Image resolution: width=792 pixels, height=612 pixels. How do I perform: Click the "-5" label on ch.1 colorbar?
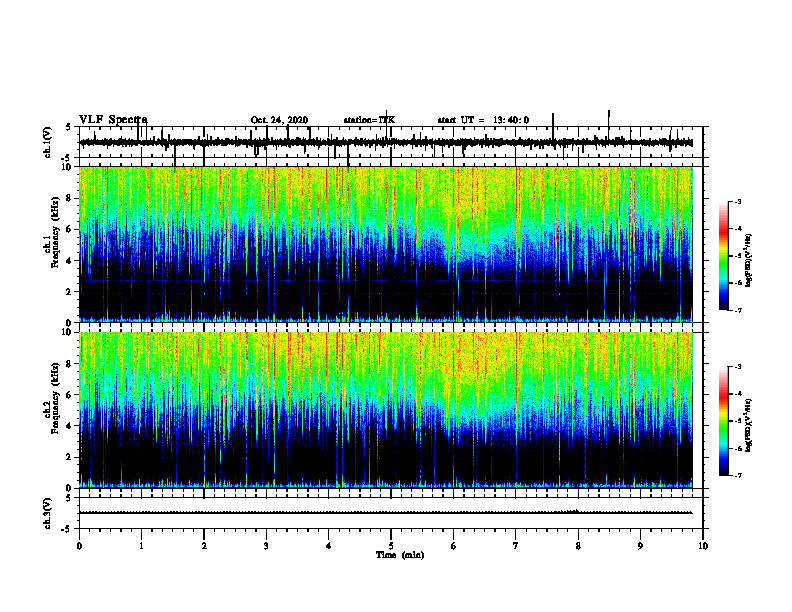pos(738,256)
